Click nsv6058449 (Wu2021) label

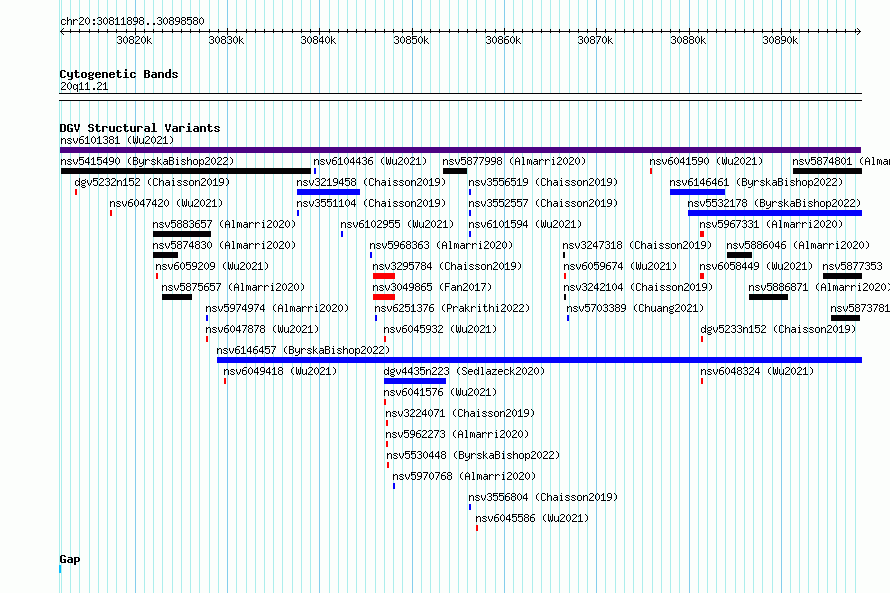[756, 266]
